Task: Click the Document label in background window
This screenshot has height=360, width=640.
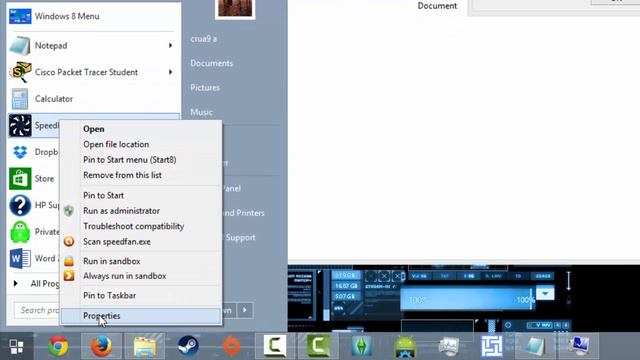Action: click(x=437, y=6)
